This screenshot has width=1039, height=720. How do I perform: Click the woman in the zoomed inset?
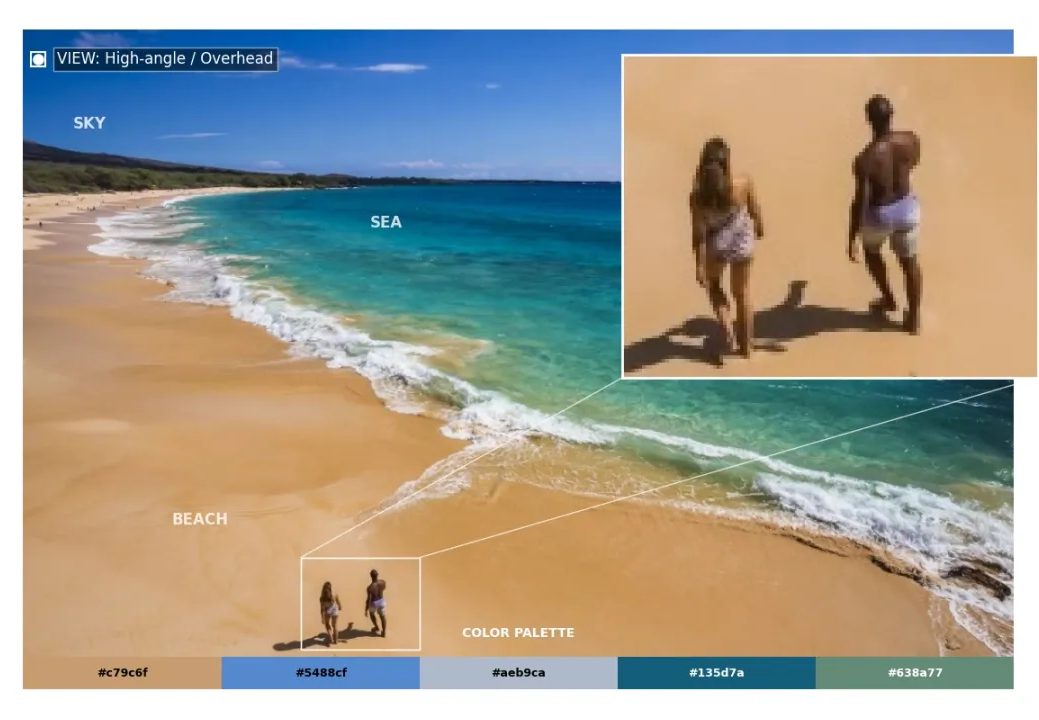(x=727, y=240)
